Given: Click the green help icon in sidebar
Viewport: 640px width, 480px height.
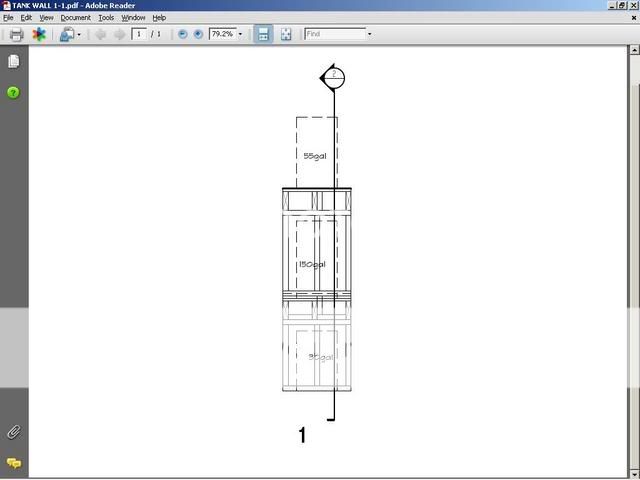Looking at the screenshot, I should [x=13, y=92].
